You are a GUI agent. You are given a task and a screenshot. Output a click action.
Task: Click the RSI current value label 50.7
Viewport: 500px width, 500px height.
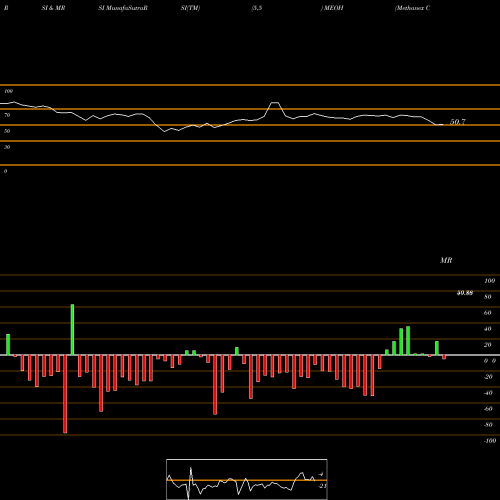pyautogui.click(x=458, y=122)
